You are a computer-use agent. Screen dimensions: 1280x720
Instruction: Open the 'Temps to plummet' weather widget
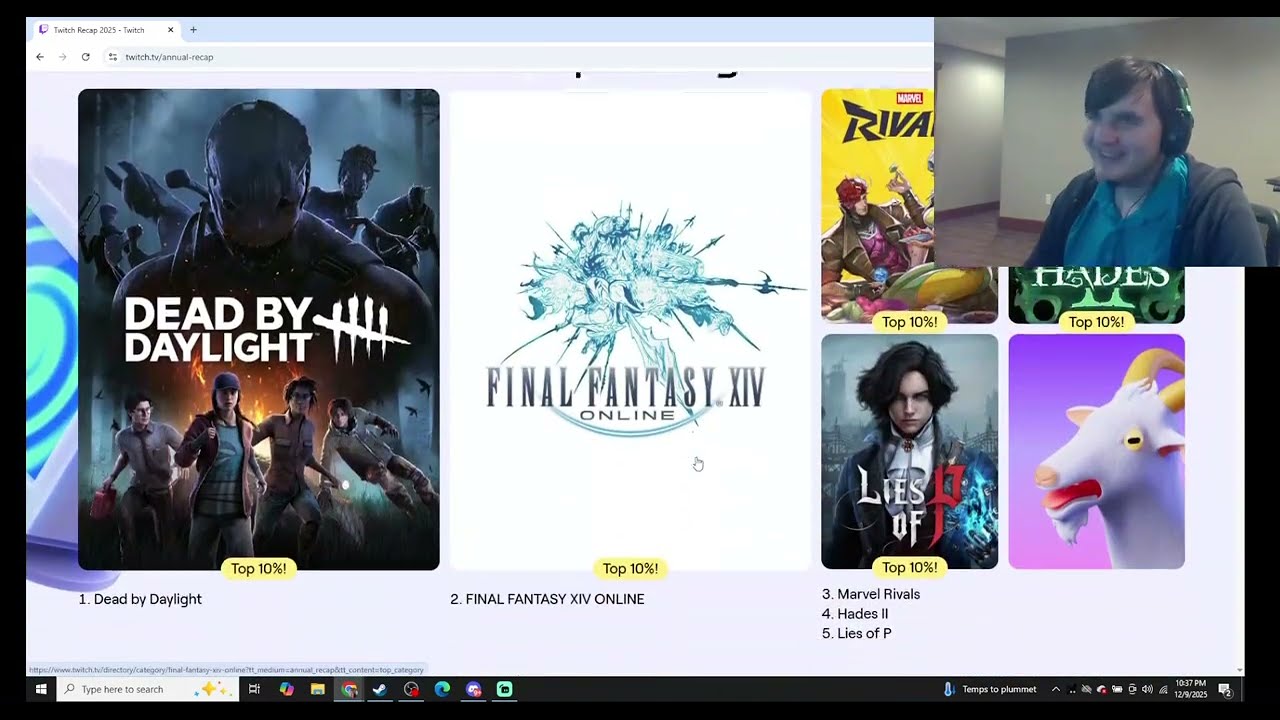click(990, 689)
